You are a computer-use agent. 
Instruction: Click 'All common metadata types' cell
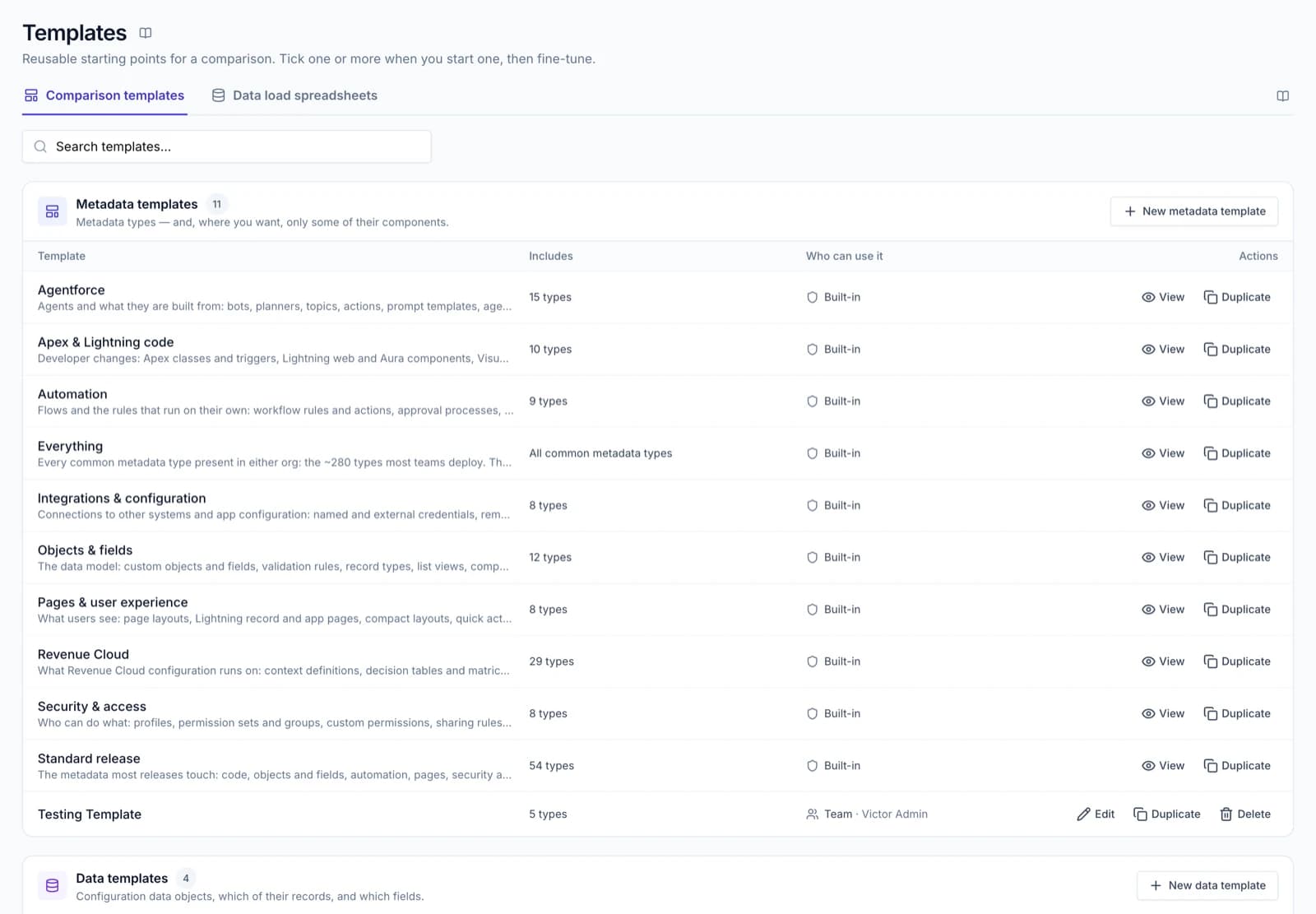pyautogui.click(x=600, y=453)
